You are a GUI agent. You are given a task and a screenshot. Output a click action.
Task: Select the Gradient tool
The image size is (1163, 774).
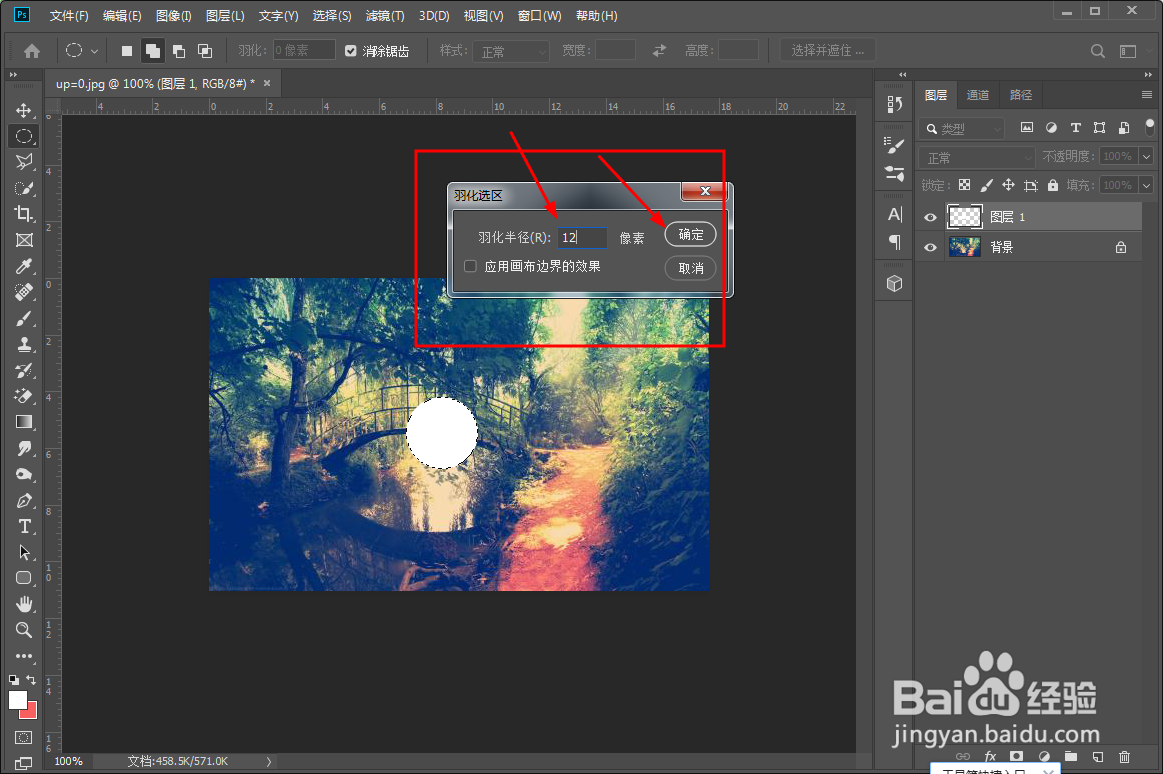click(24, 422)
